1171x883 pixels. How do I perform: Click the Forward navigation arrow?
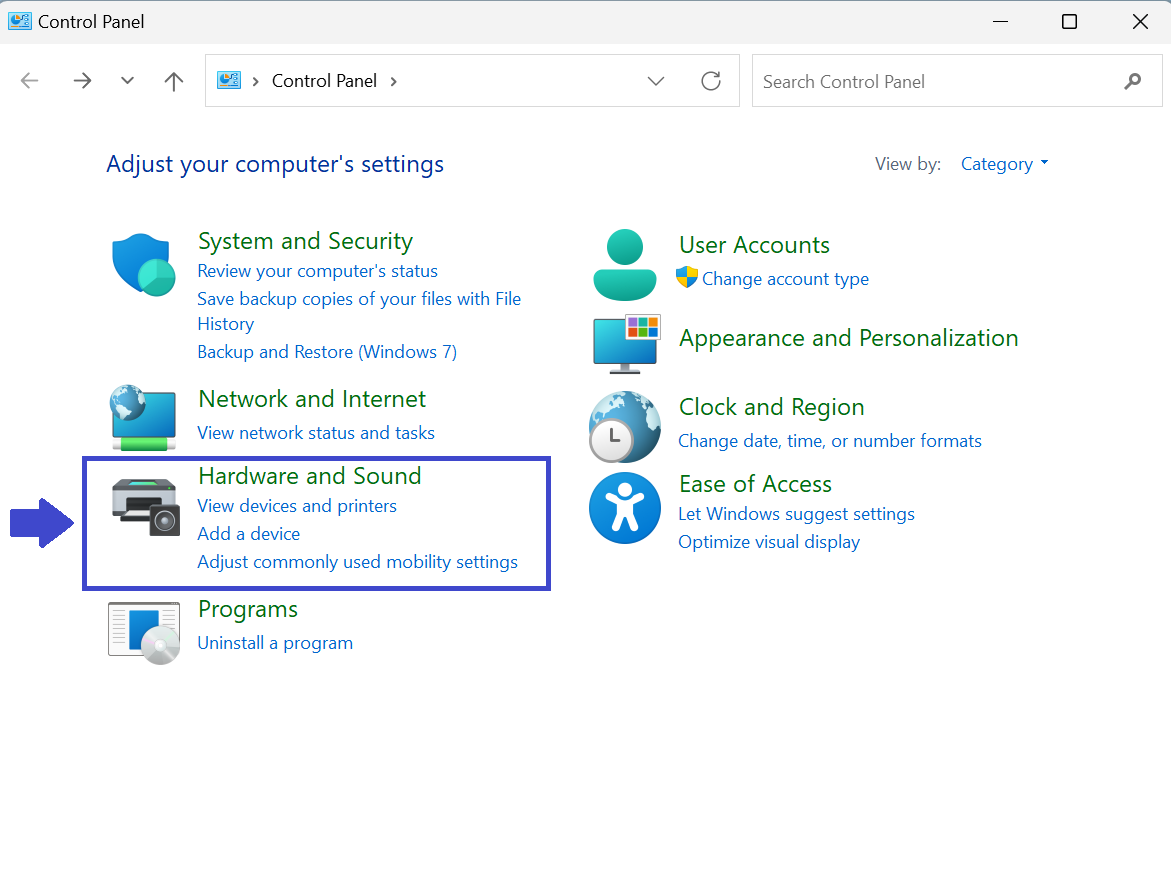82,81
